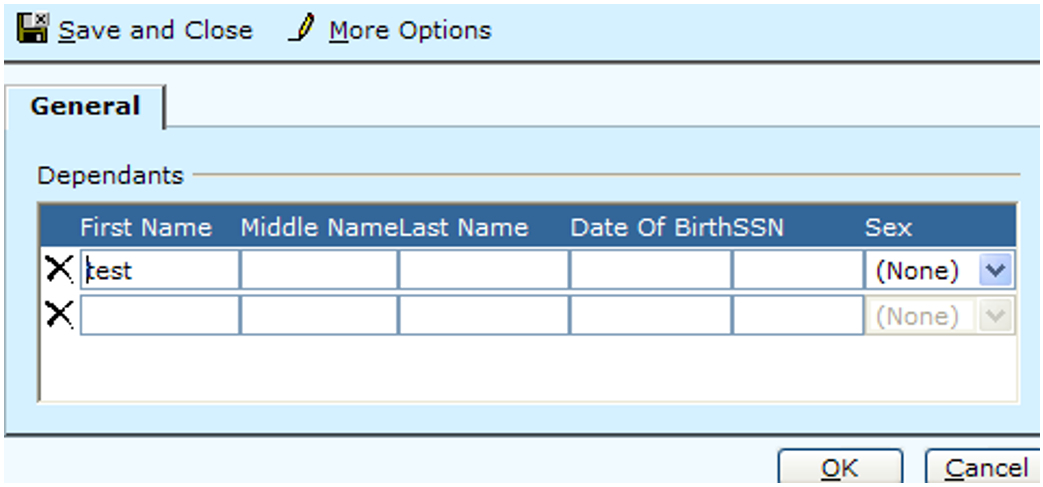The width and height of the screenshot is (1043, 487).
Task: Select Date Of Birth field in first row
Action: coord(650,270)
